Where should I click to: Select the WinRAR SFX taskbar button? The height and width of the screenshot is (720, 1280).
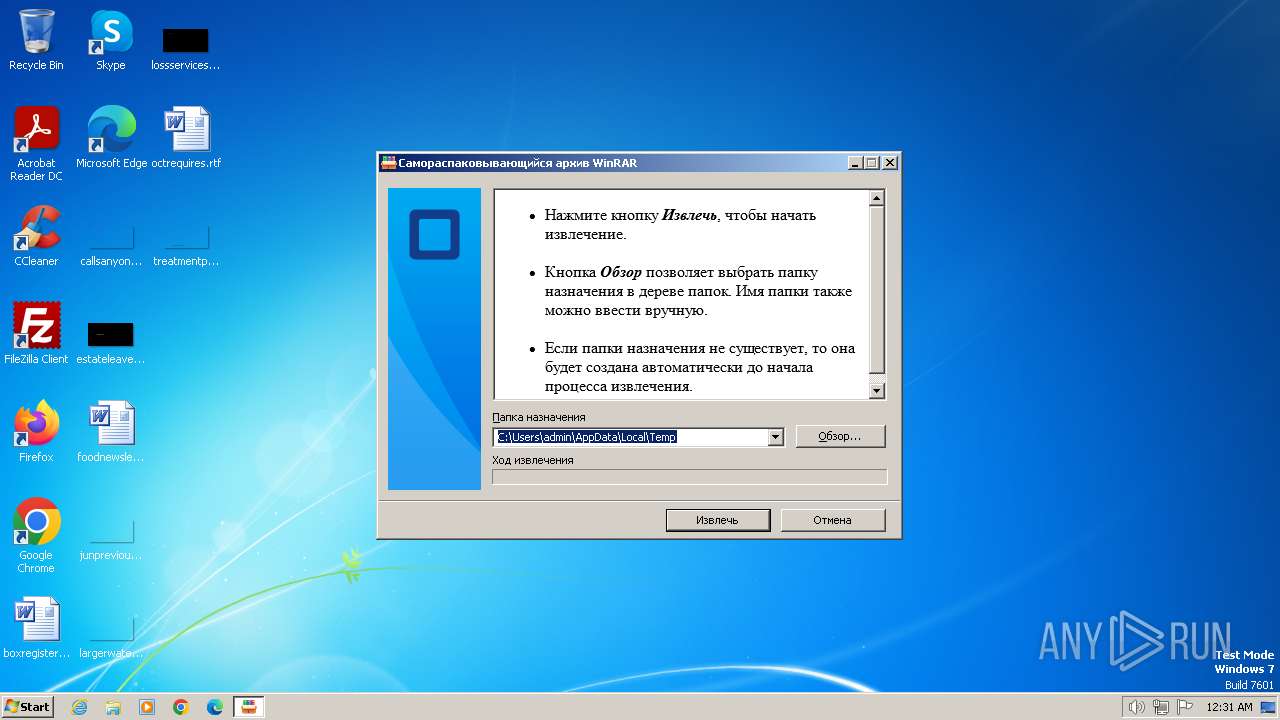click(x=249, y=707)
